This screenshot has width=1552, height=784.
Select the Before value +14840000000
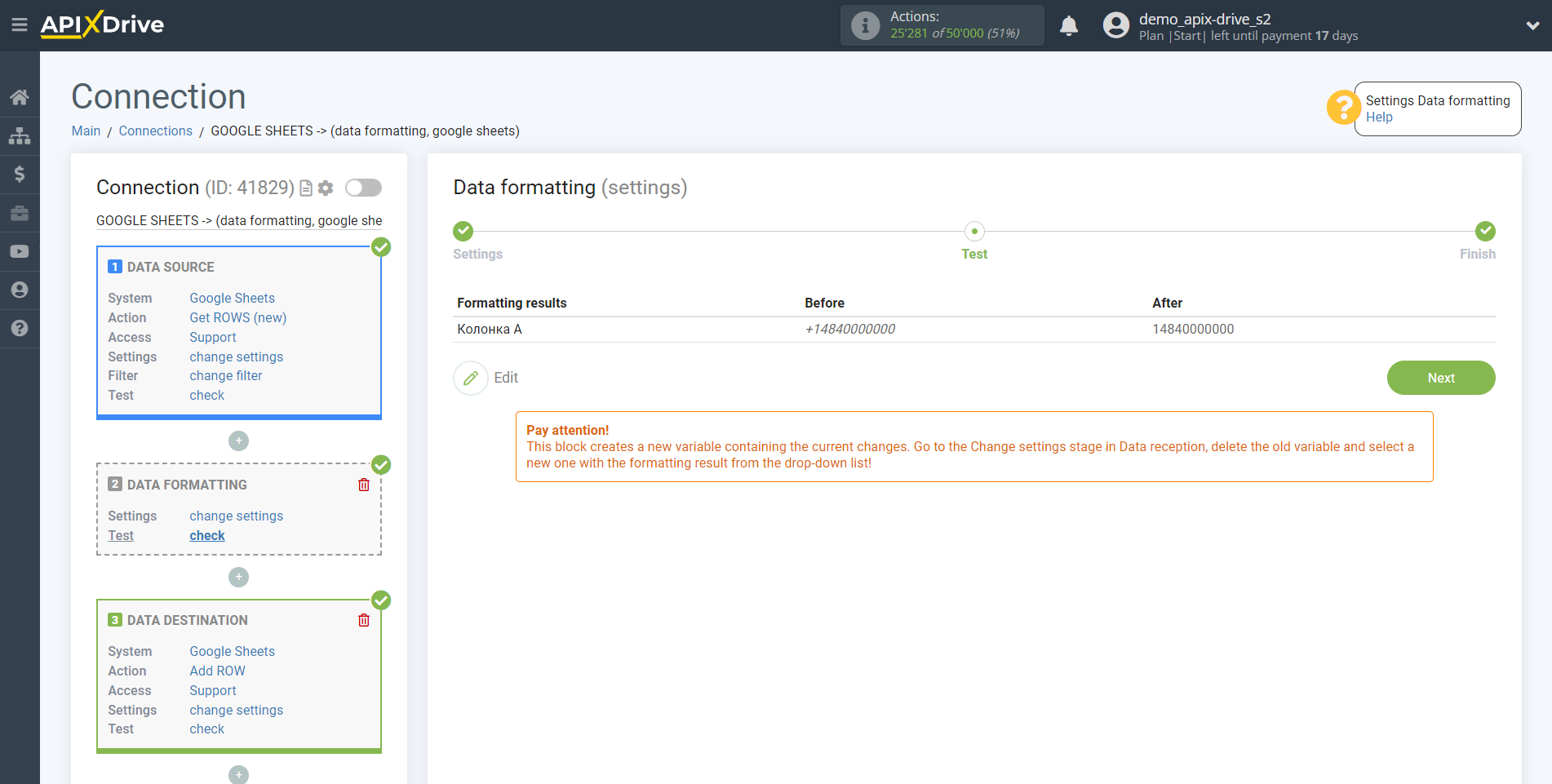coord(849,329)
